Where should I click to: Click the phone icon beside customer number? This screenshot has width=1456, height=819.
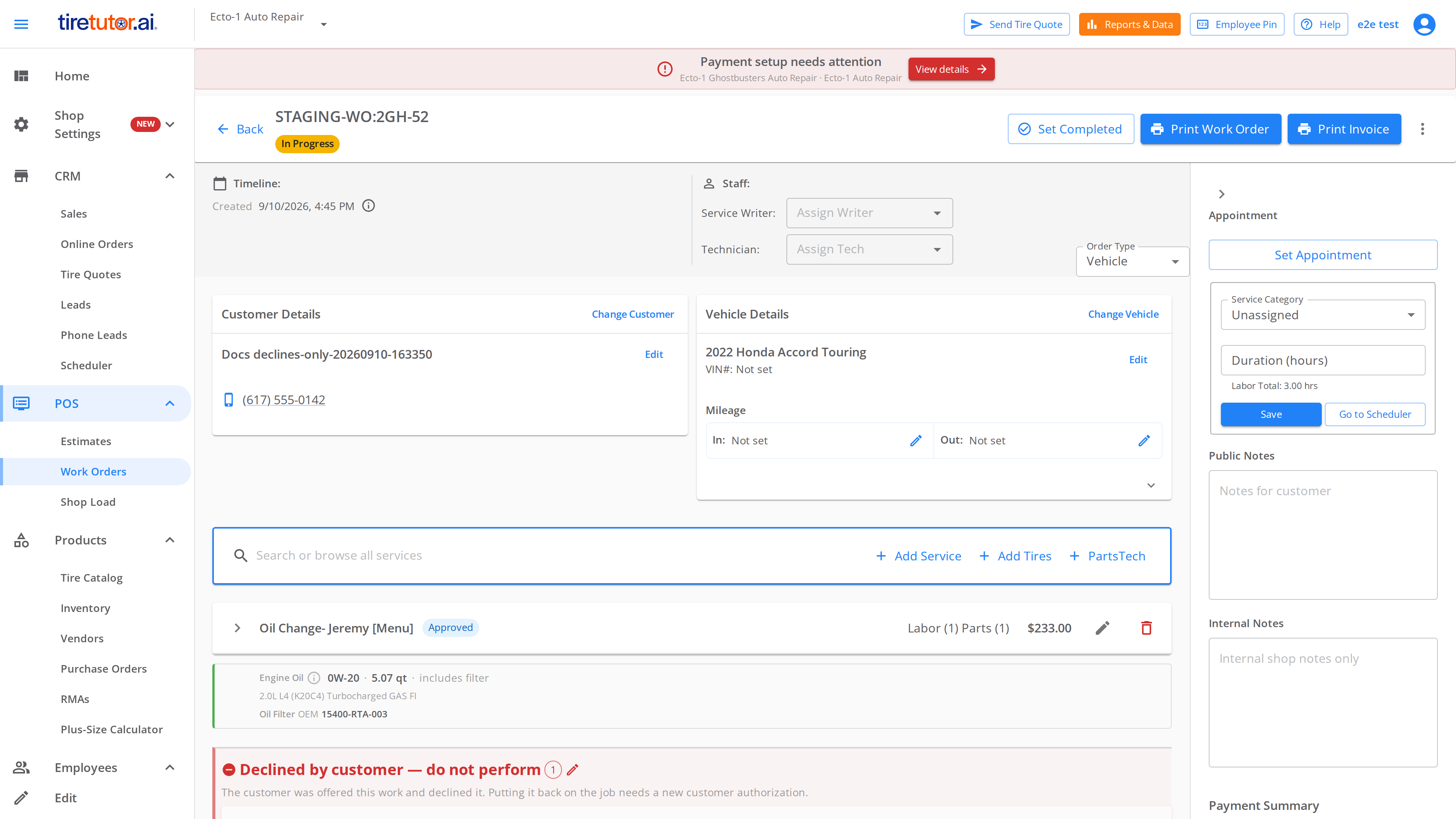(228, 400)
